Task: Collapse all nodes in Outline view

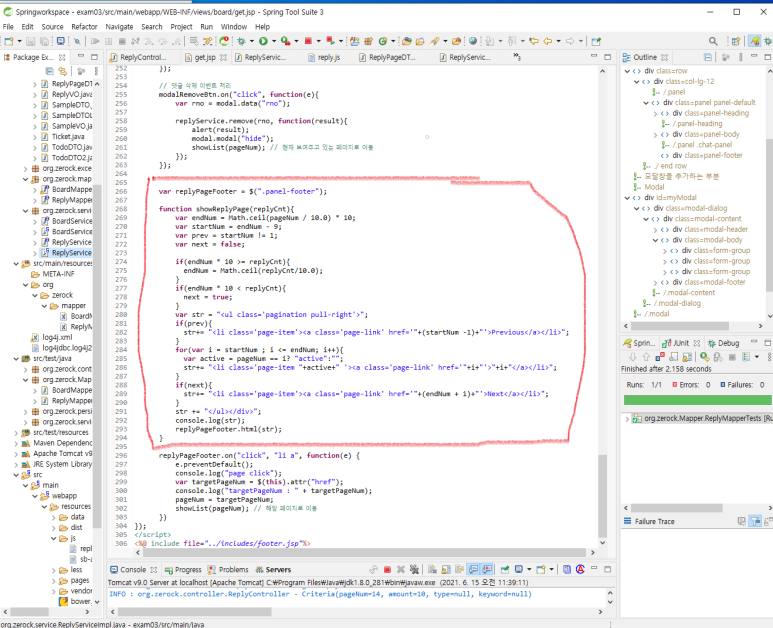Action: click(707, 57)
